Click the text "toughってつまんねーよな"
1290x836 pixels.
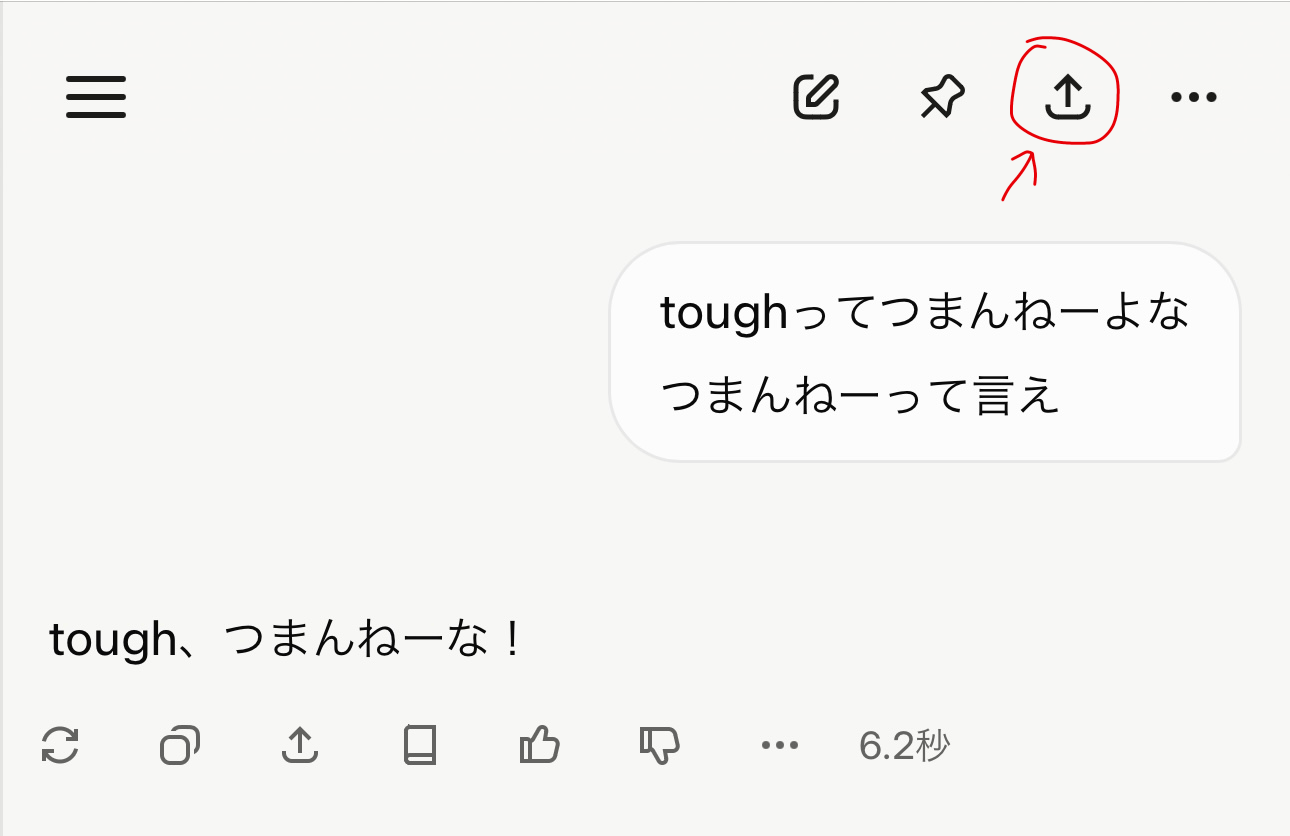point(925,314)
